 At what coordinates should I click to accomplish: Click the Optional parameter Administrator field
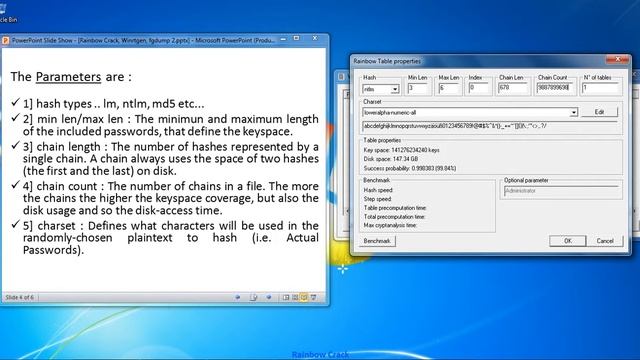coord(561,191)
